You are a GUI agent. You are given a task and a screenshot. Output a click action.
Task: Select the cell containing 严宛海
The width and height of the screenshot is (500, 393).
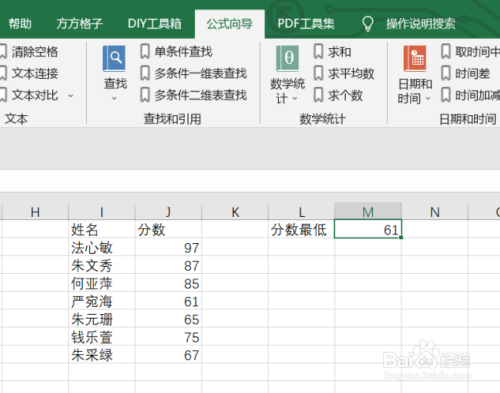tap(102, 301)
